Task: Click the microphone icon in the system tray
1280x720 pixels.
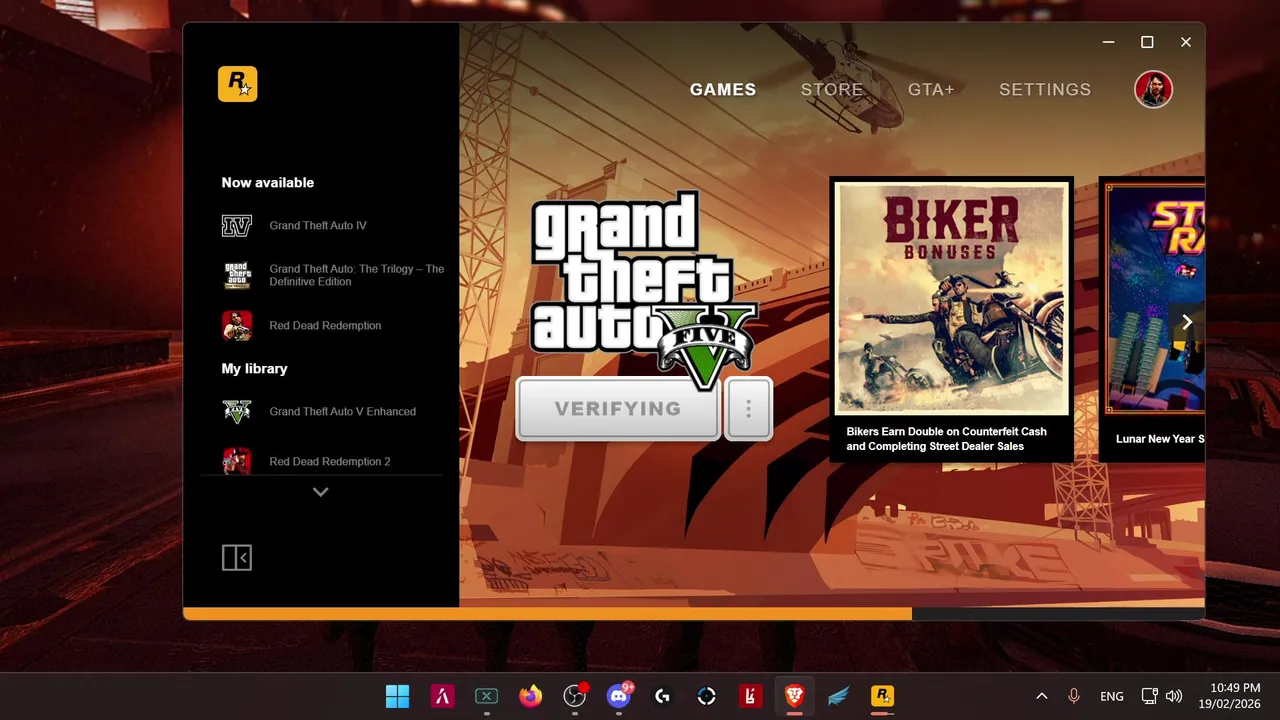Action: 1074,696
